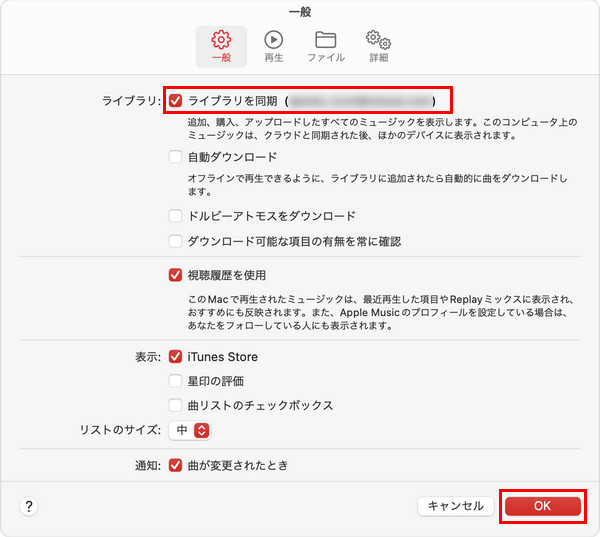Screen dimensions: 600x537
Task: Open the リストのサイズ dropdown showing 中
Action: 190,430
